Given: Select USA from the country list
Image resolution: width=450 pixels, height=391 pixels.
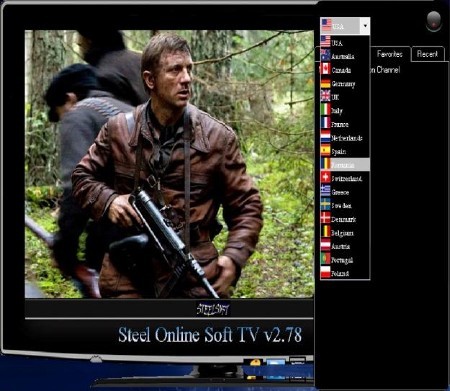Looking at the screenshot, I should click(x=345, y=42).
